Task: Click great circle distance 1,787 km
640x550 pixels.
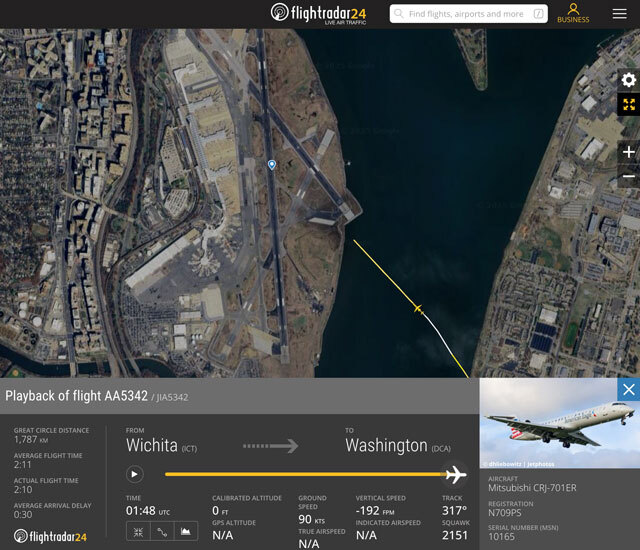Action: 31,439
